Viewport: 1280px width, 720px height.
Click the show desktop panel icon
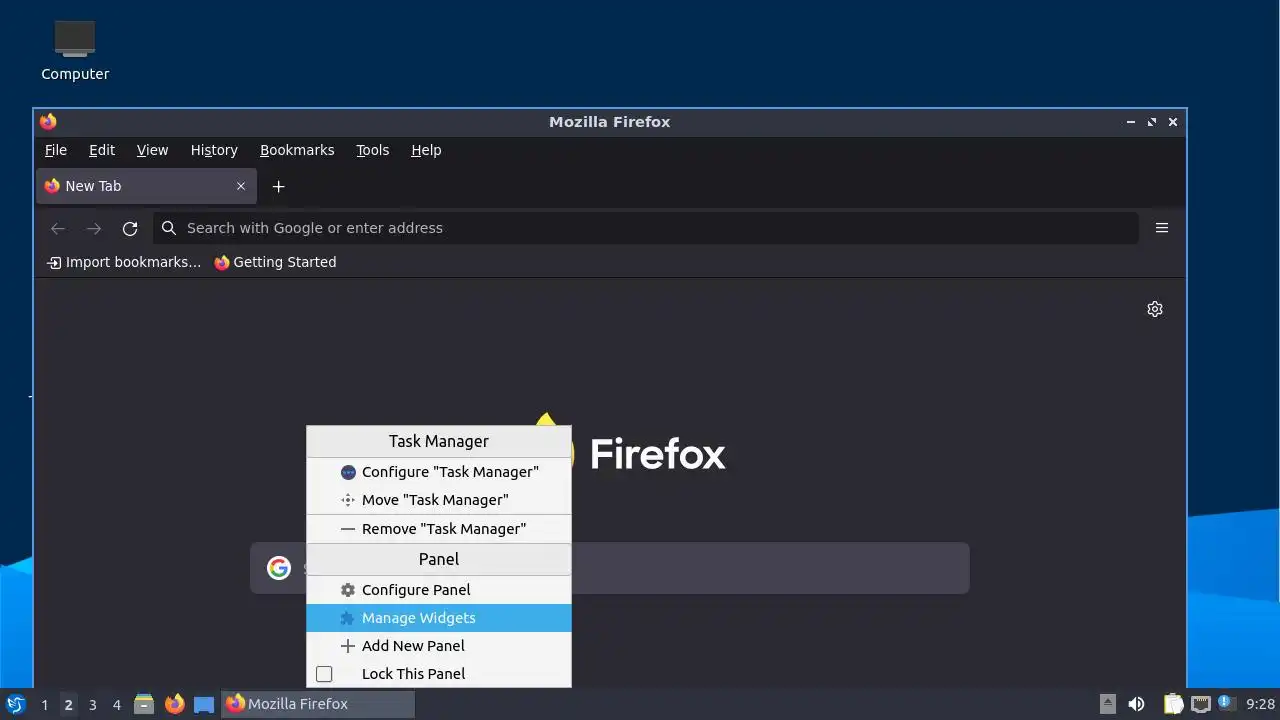point(204,704)
